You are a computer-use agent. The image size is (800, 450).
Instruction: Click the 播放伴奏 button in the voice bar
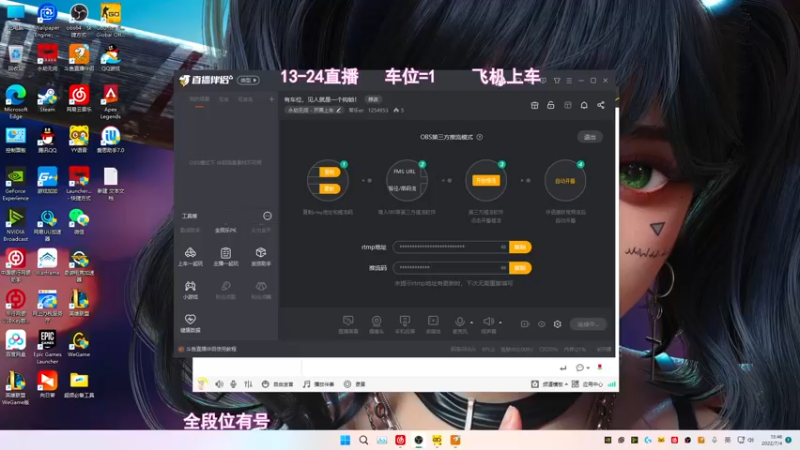(319, 384)
